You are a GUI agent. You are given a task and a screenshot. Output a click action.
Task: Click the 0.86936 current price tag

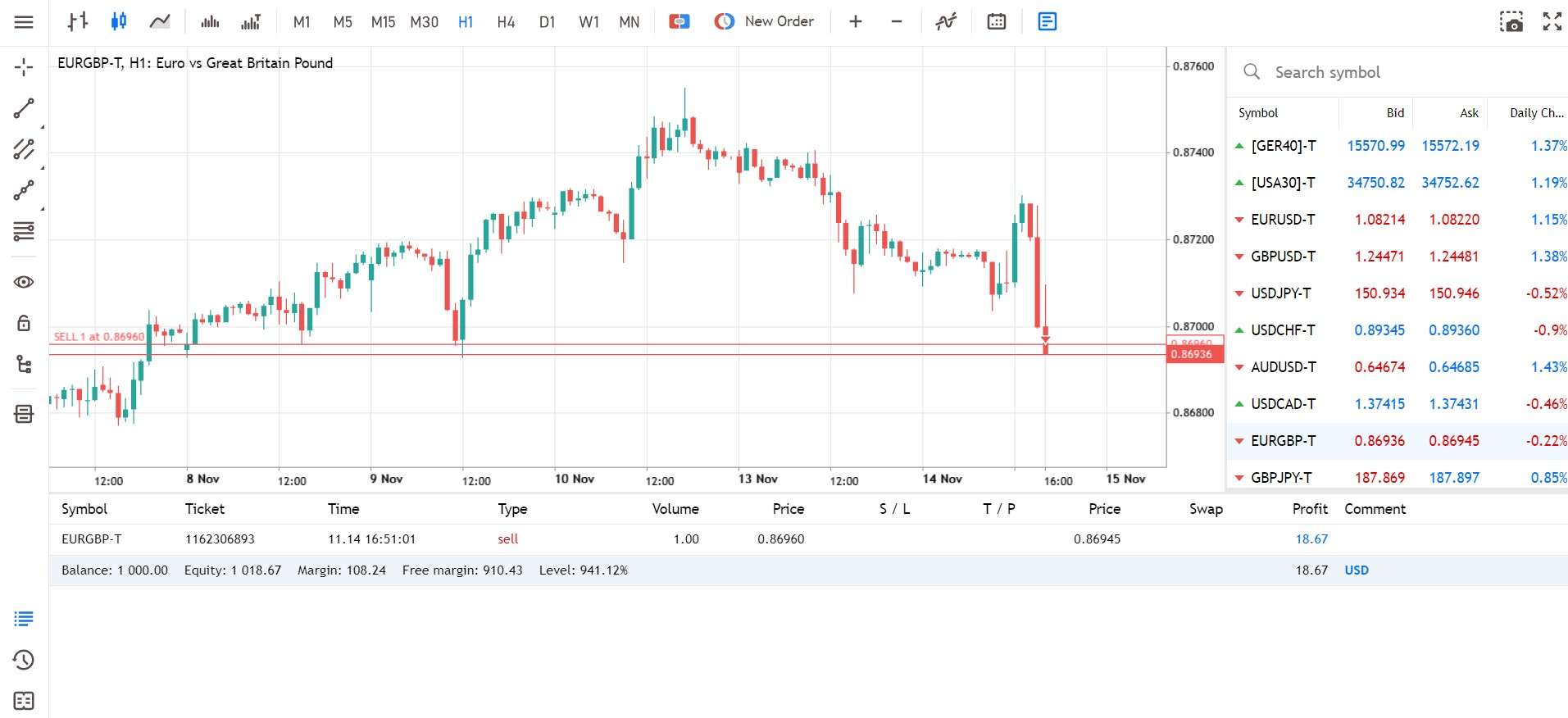coord(1194,354)
